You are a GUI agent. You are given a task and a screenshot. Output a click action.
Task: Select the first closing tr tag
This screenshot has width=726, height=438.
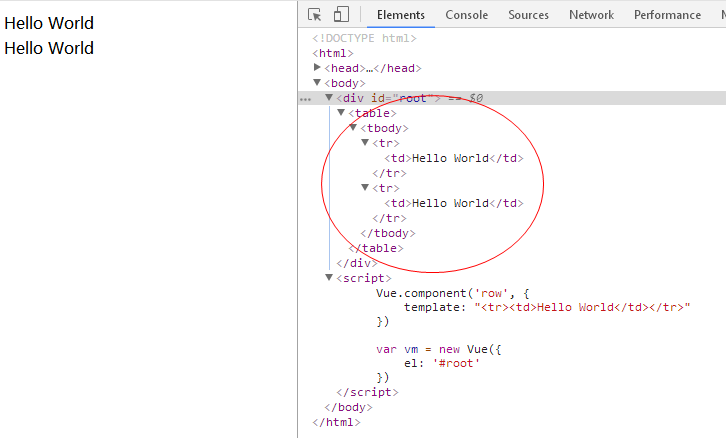click(389, 173)
